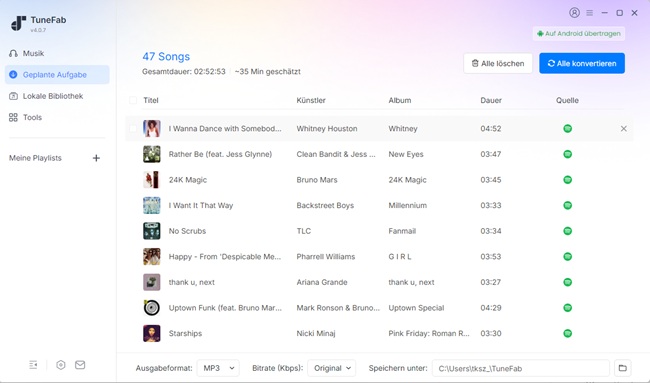
Task: Click the Künstler column header
Action: pos(311,100)
